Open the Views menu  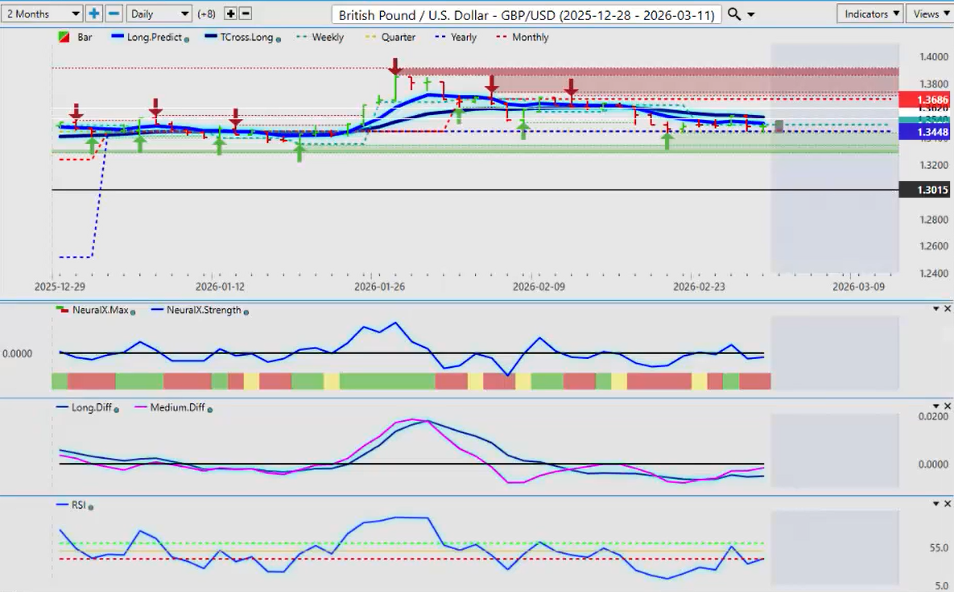point(930,14)
